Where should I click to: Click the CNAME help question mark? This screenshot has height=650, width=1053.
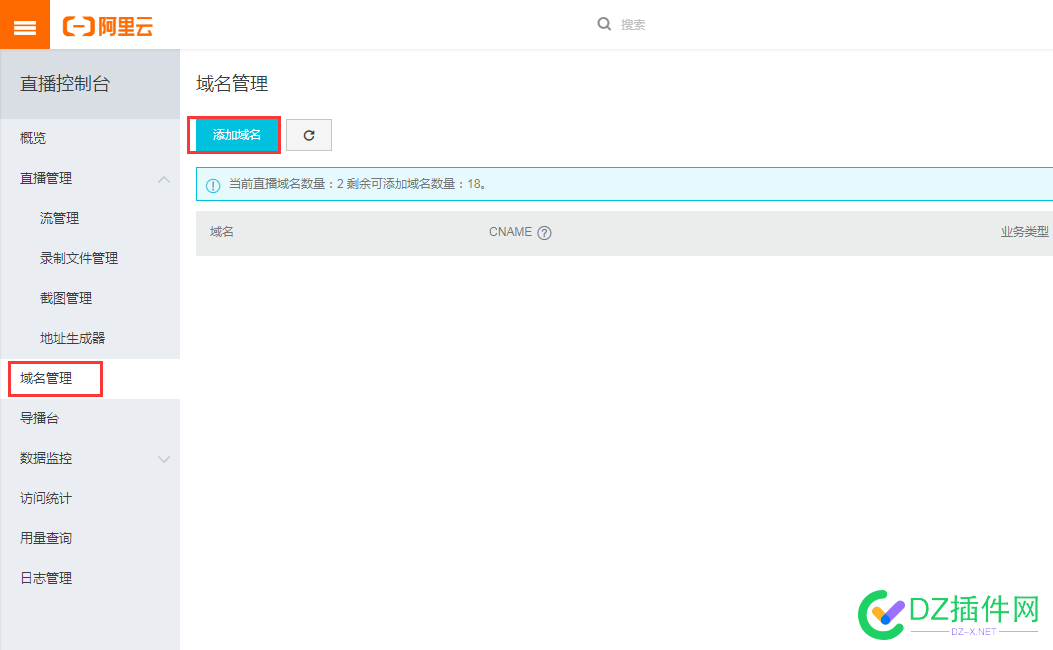point(545,233)
